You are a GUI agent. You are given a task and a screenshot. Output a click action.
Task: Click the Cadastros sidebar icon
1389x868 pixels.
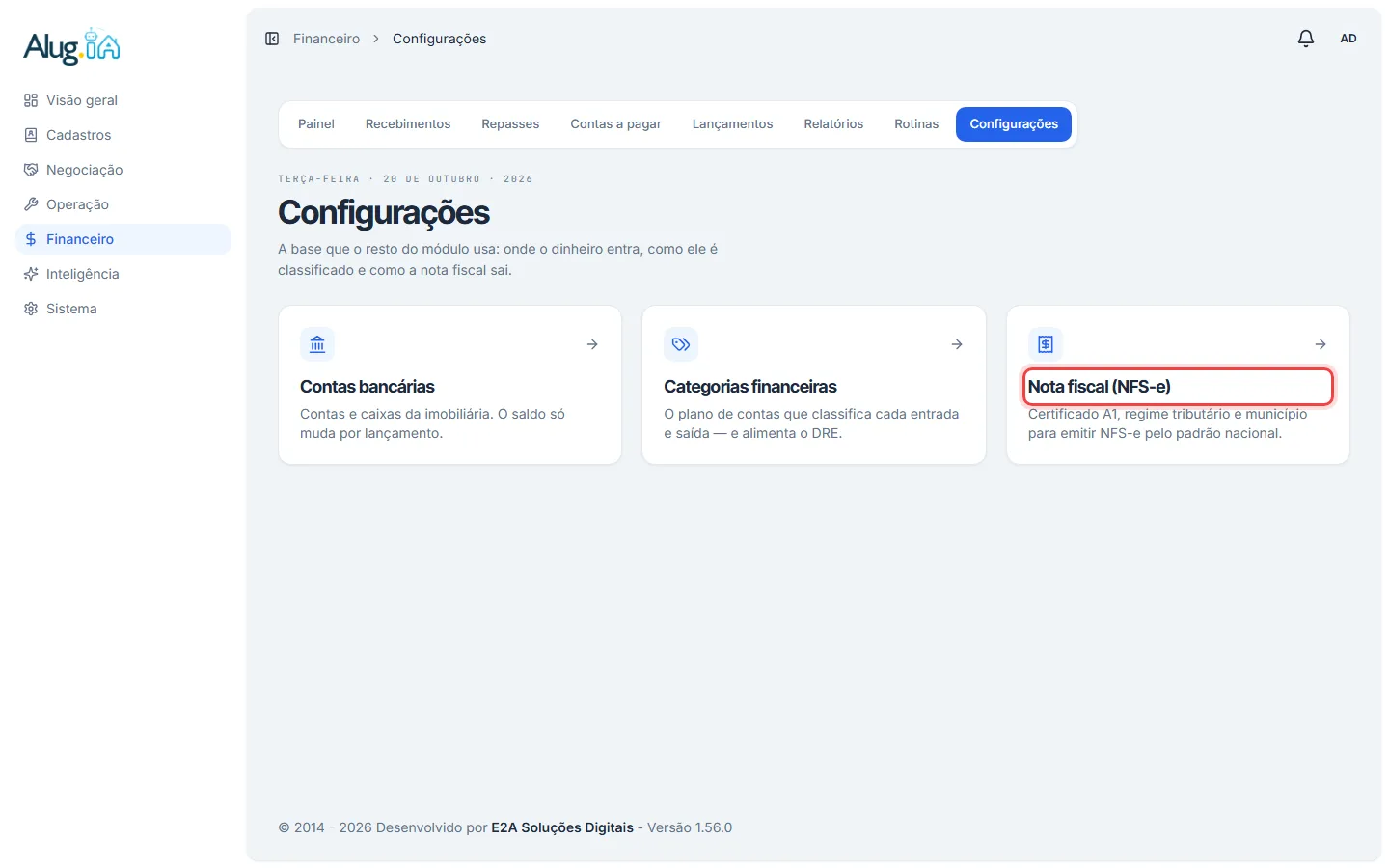(x=31, y=135)
